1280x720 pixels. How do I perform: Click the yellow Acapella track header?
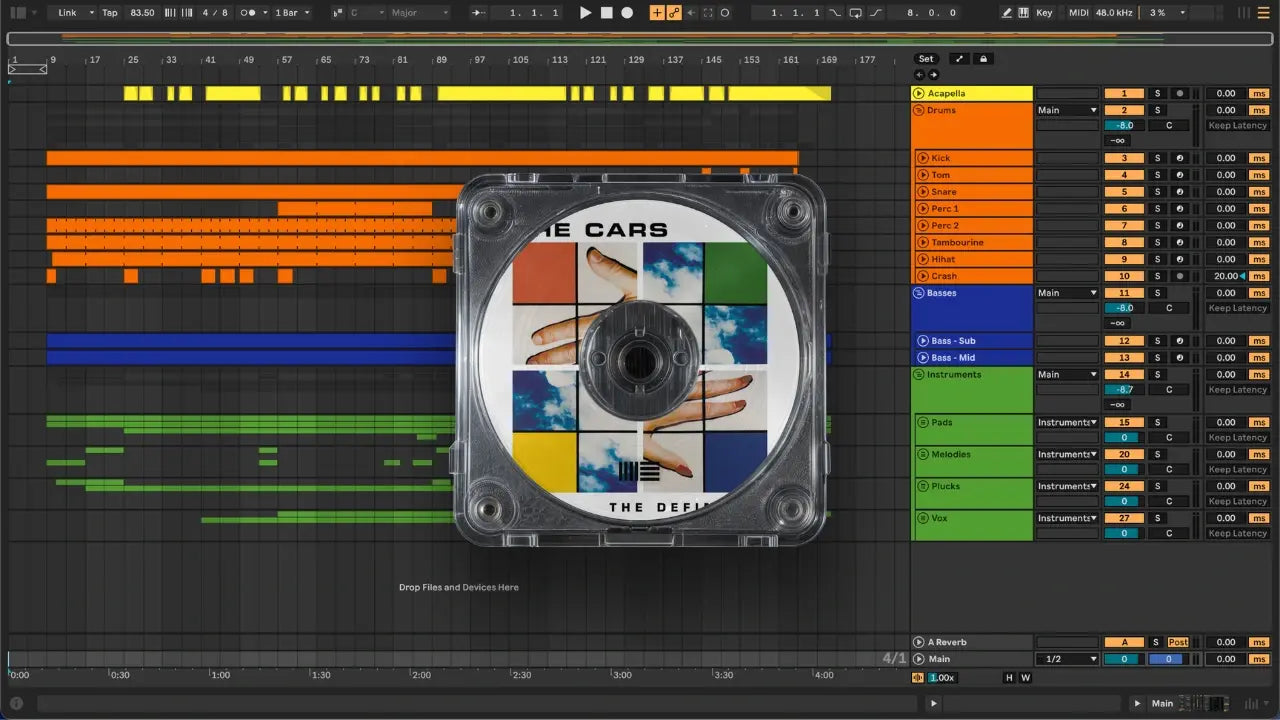pyautogui.click(x=971, y=93)
